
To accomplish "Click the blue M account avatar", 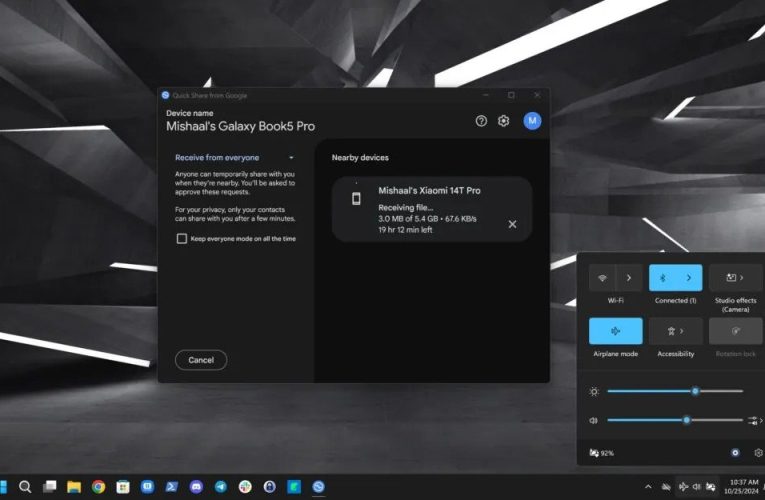I will (532, 120).
